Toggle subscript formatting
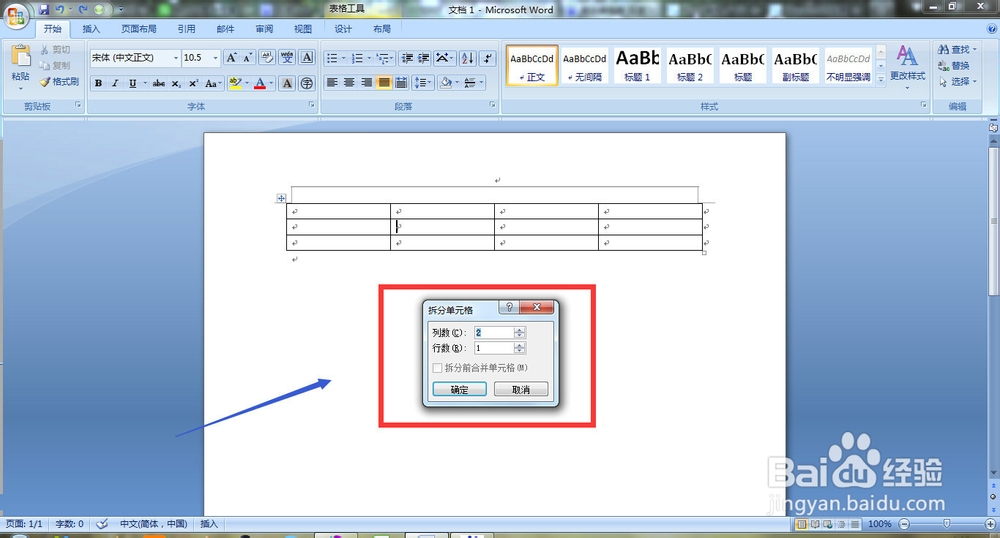Screen dimensions: 1000x538 coord(176,84)
